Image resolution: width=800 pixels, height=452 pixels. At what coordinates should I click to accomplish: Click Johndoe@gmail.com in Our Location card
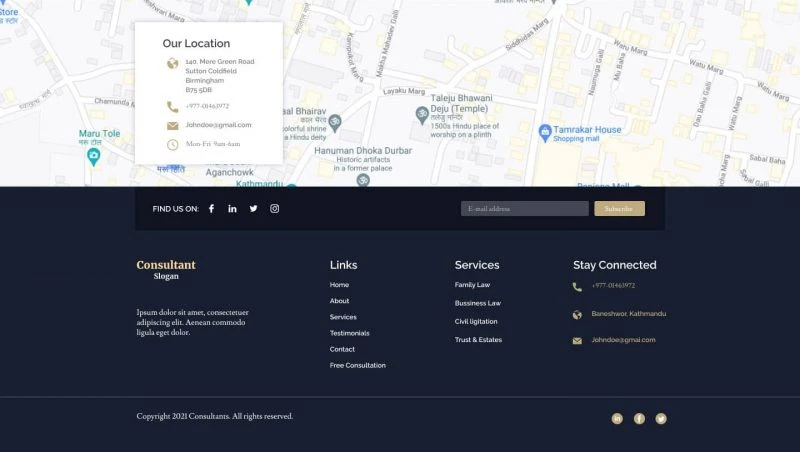(x=218, y=125)
